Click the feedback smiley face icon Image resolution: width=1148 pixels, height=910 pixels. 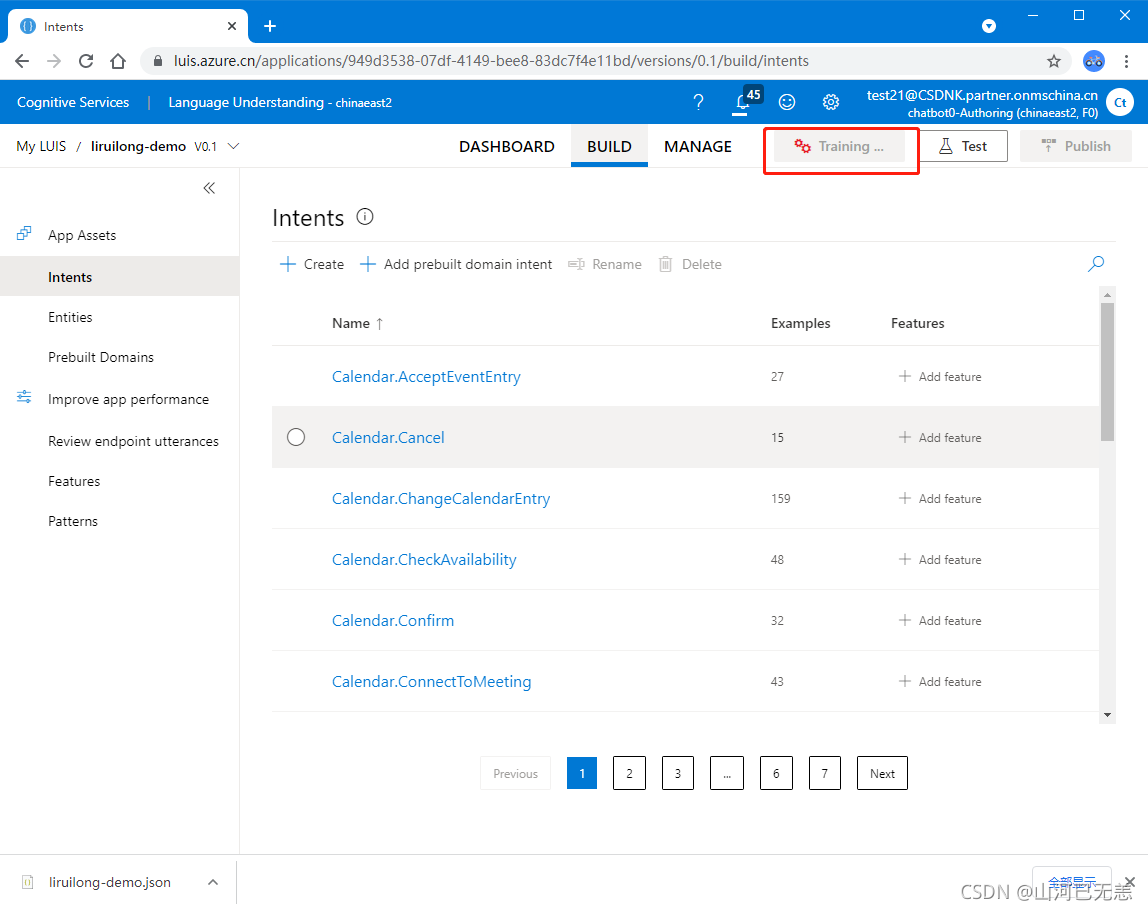point(787,102)
